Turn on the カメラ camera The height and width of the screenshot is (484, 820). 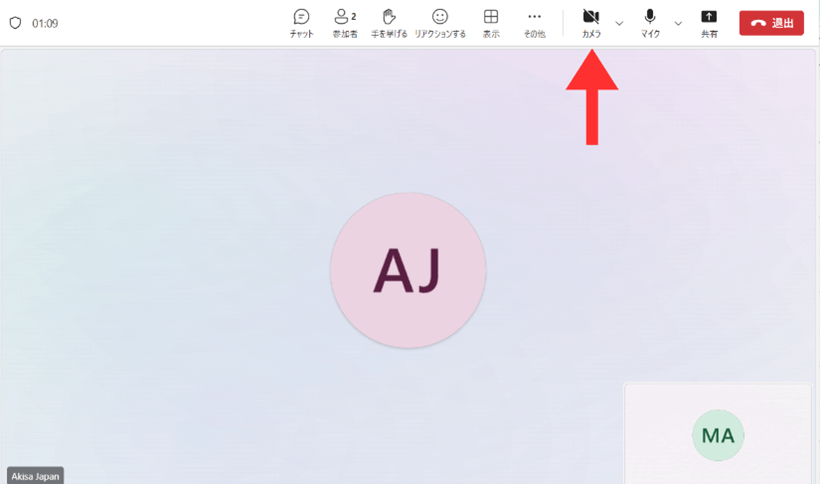591,24
